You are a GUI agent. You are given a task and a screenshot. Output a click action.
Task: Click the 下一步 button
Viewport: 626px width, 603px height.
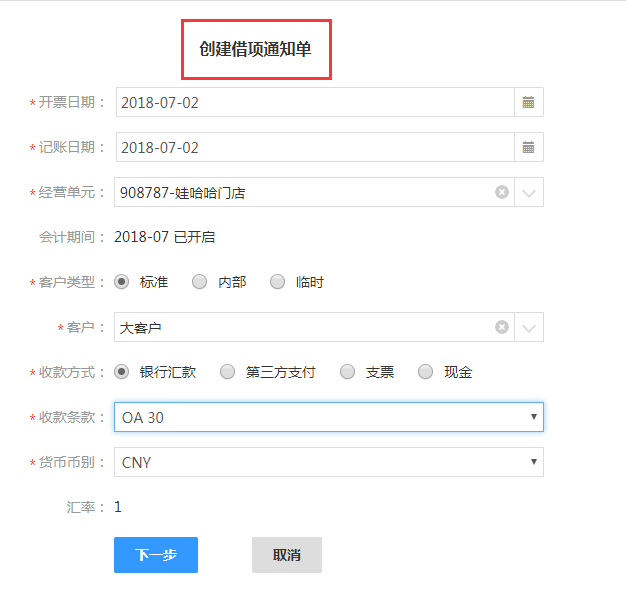156,555
